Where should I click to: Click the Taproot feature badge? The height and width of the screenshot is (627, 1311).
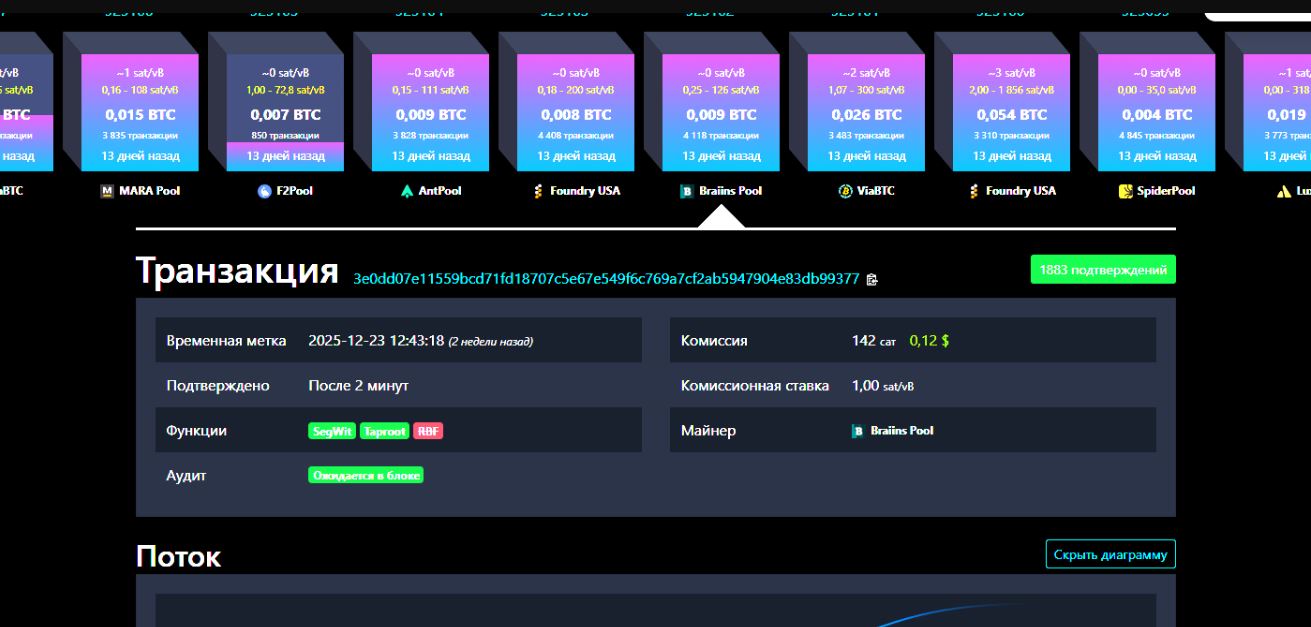[x=385, y=431]
